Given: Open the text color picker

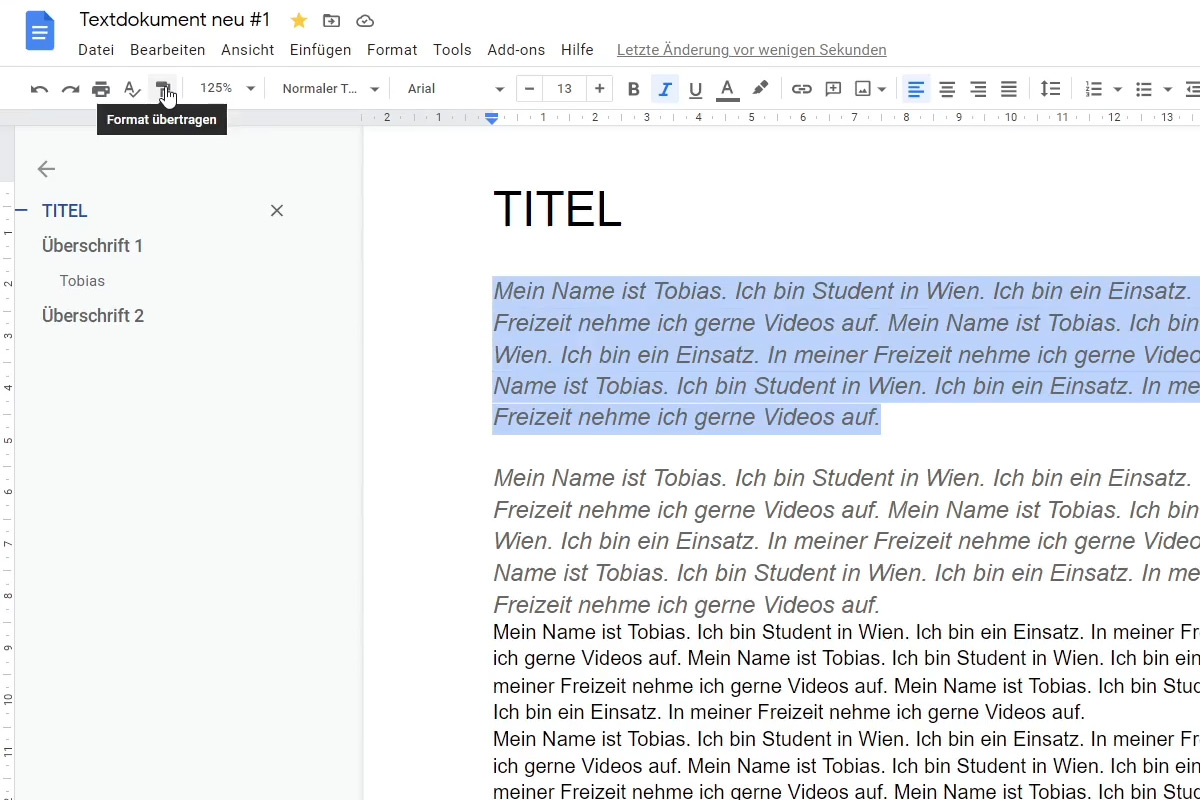Looking at the screenshot, I should click(728, 89).
